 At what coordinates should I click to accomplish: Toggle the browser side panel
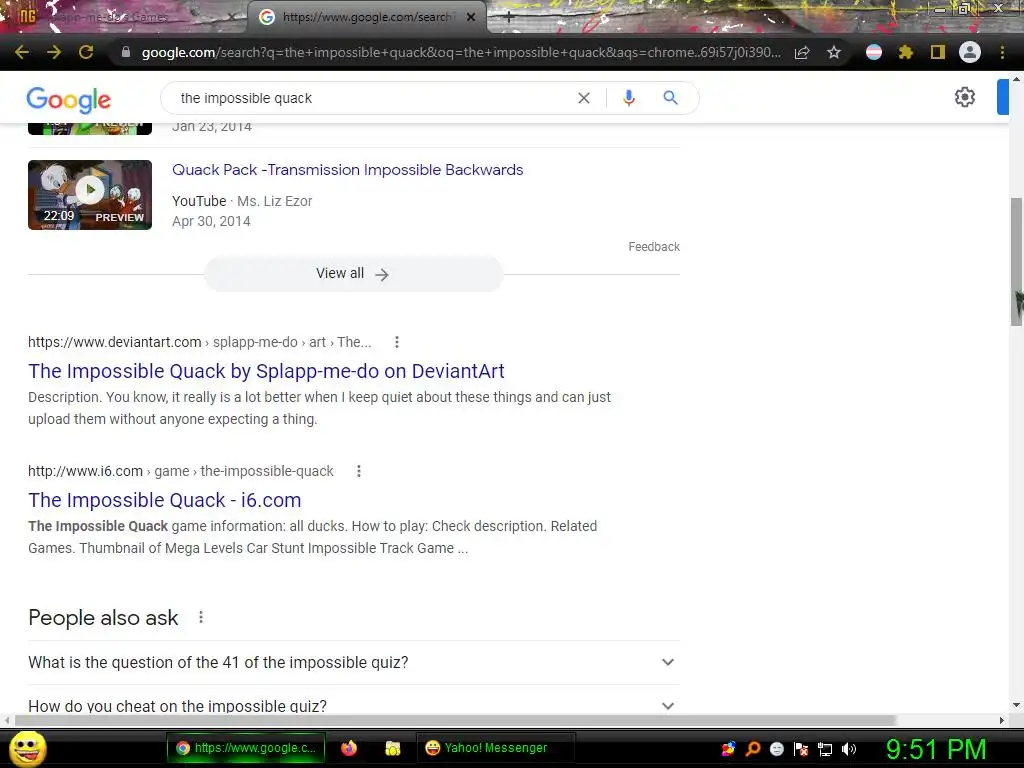(938, 52)
